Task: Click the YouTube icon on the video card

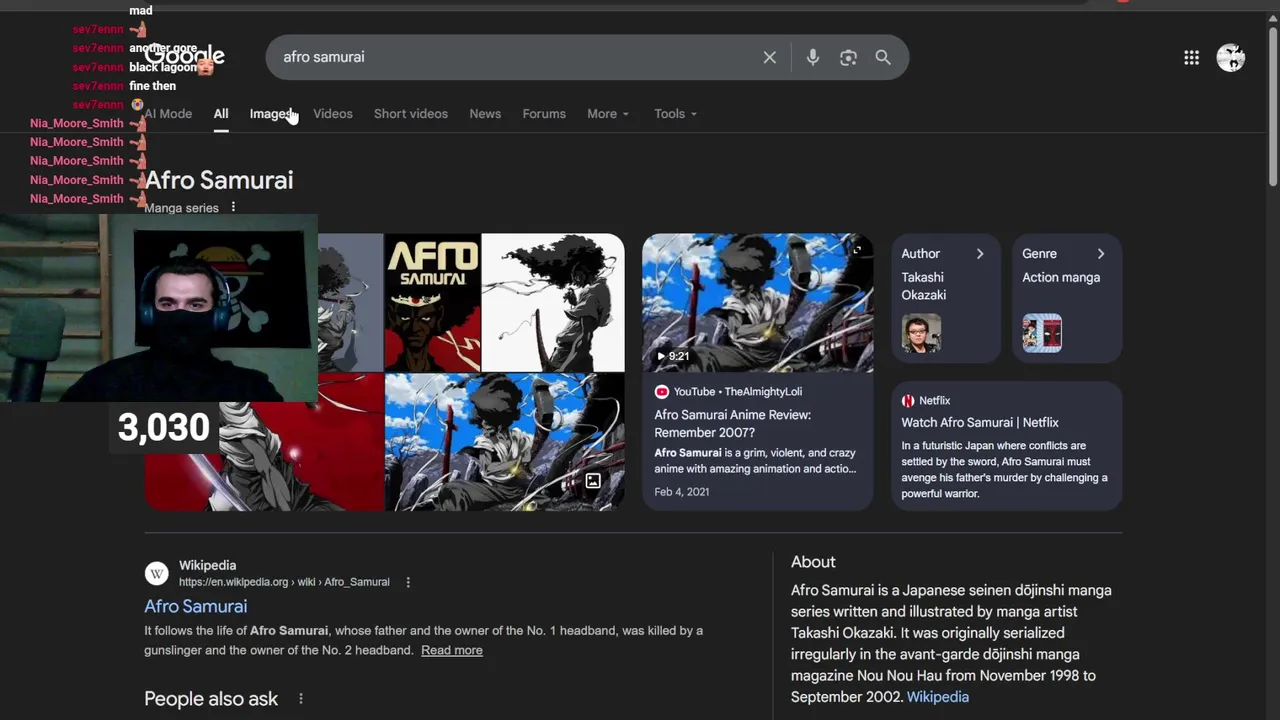Action: [x=661, y=392]
